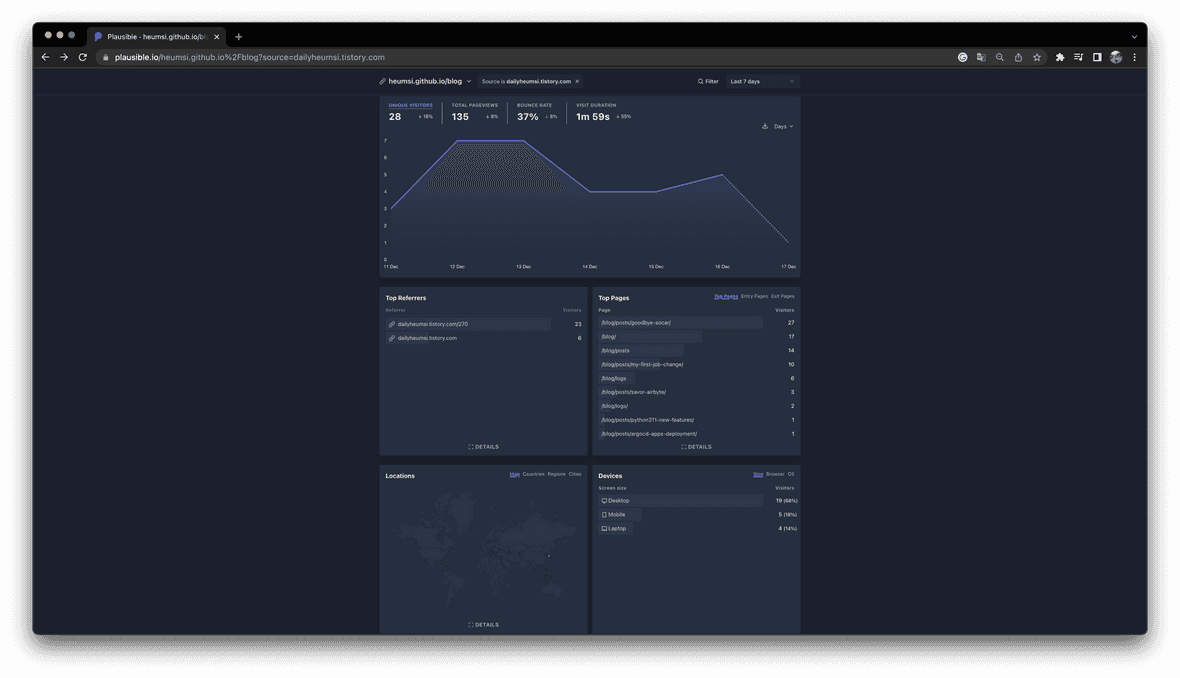Open Details under Top Pages
Screen dimensions: 1180x678
pos(696,447)
